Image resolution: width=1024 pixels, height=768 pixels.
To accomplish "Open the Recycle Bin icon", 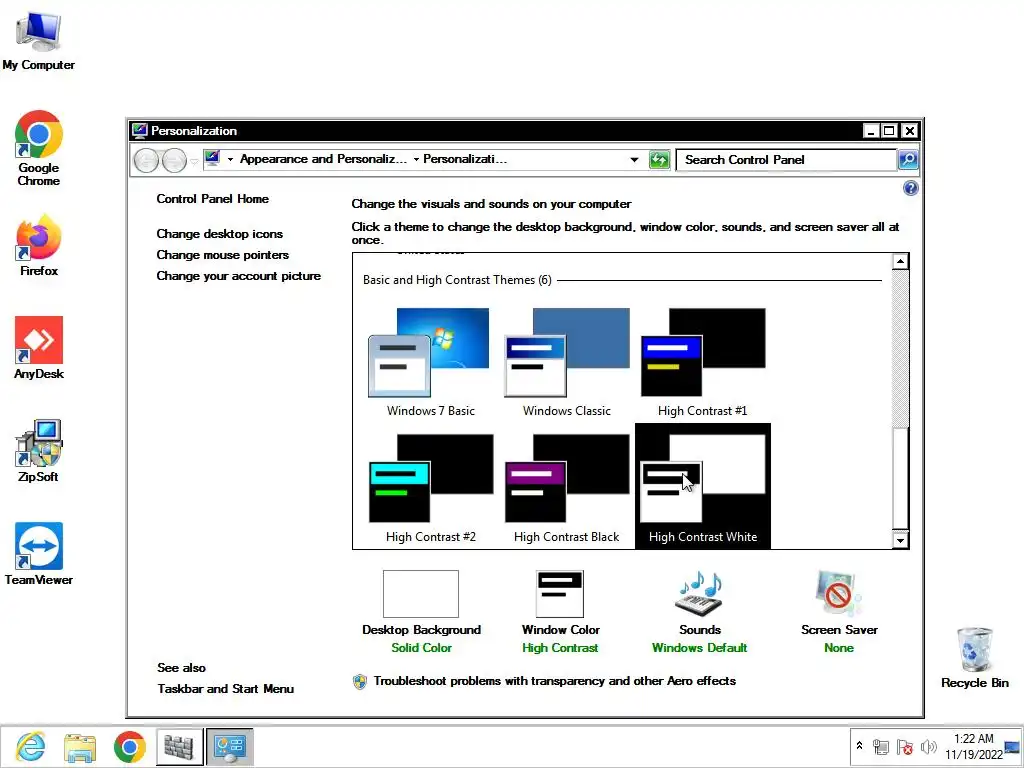I will (974, 657).
